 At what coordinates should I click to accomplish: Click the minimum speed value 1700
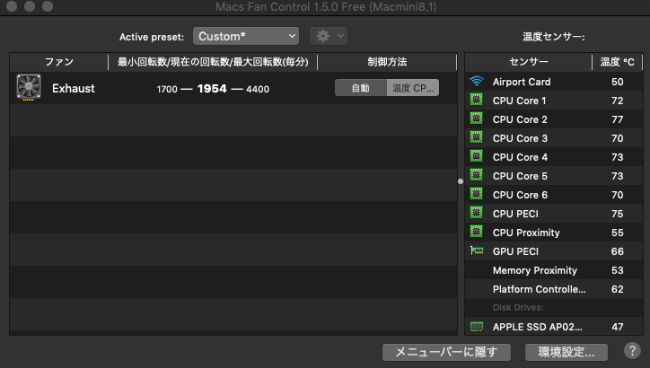point(167,89)
